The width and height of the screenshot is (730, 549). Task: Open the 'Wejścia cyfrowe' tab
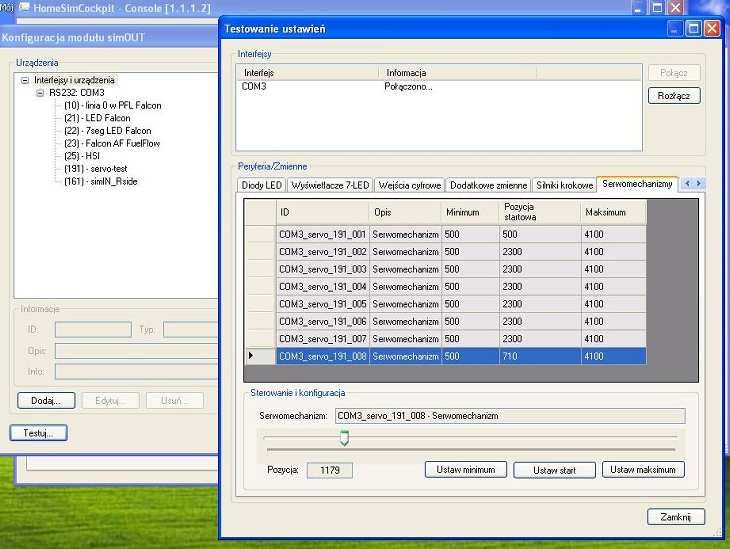408,185
